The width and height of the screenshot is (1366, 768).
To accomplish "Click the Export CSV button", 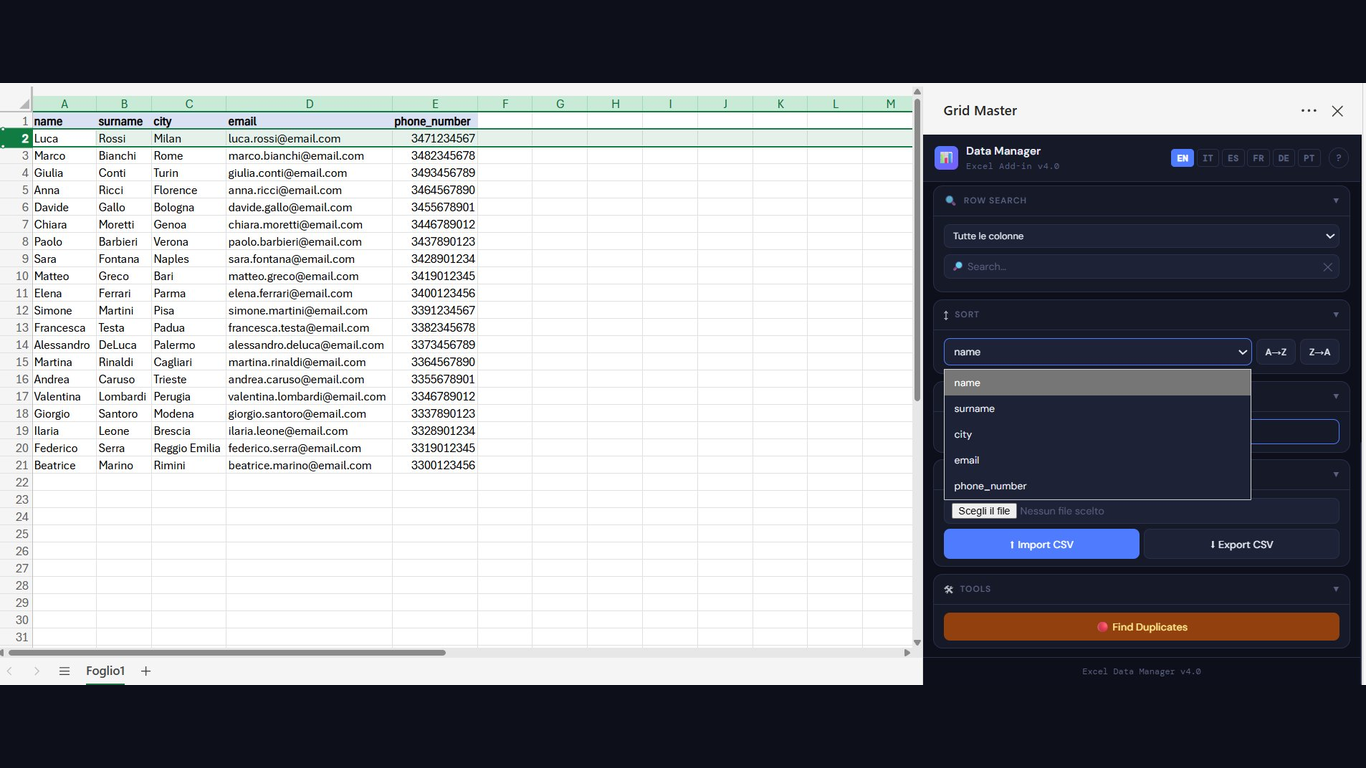I will click(x=1241, y=544).
